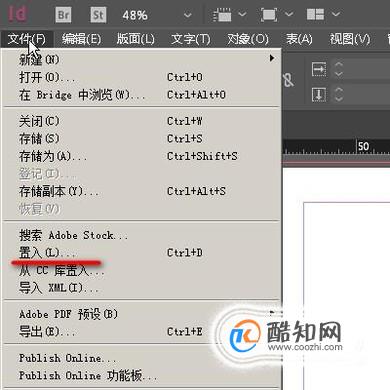
Task: Open the 对象(O) menu
Action: coord(248,39)
